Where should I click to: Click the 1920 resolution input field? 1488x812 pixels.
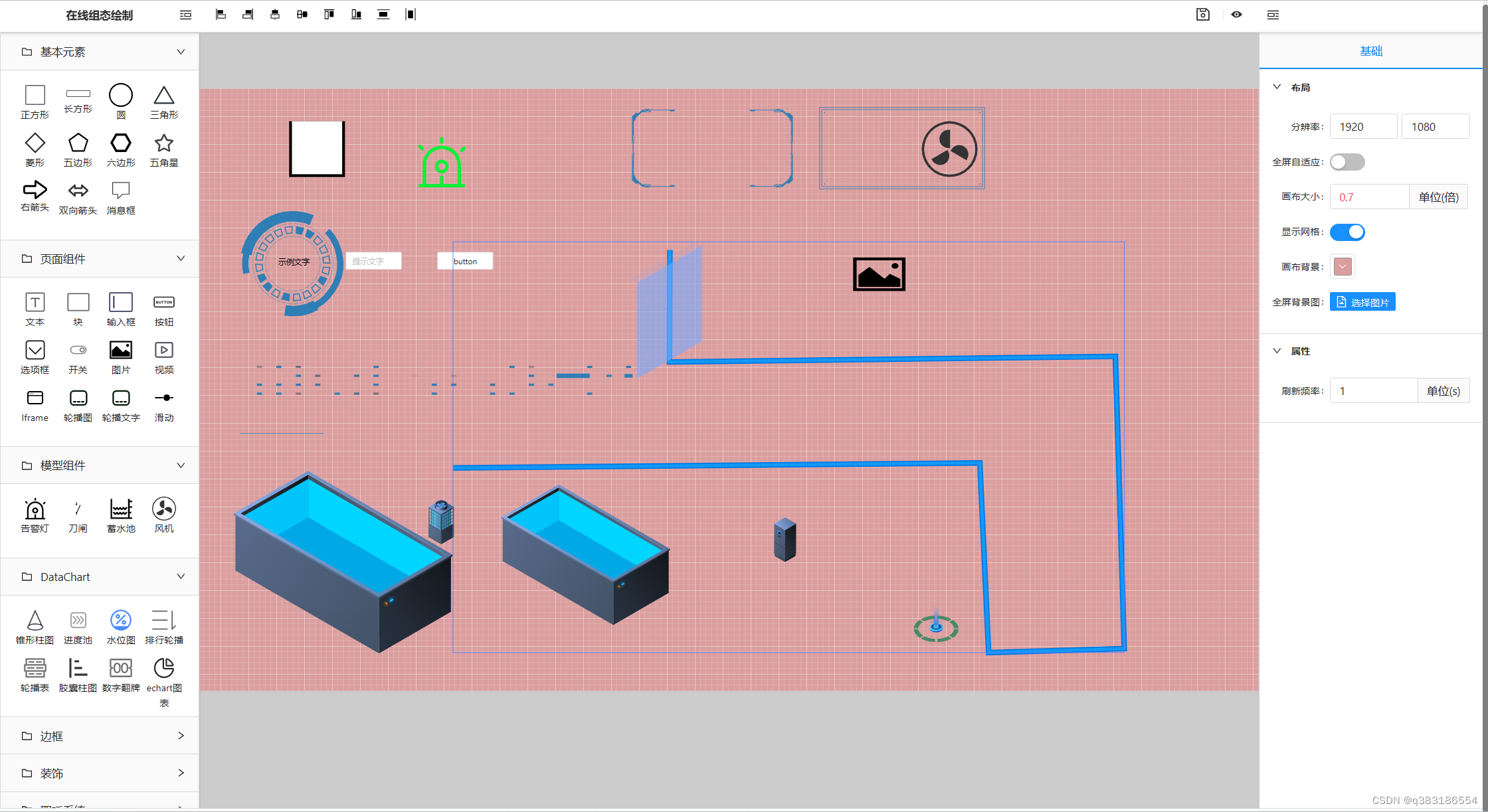click(x=1363, y=126)
